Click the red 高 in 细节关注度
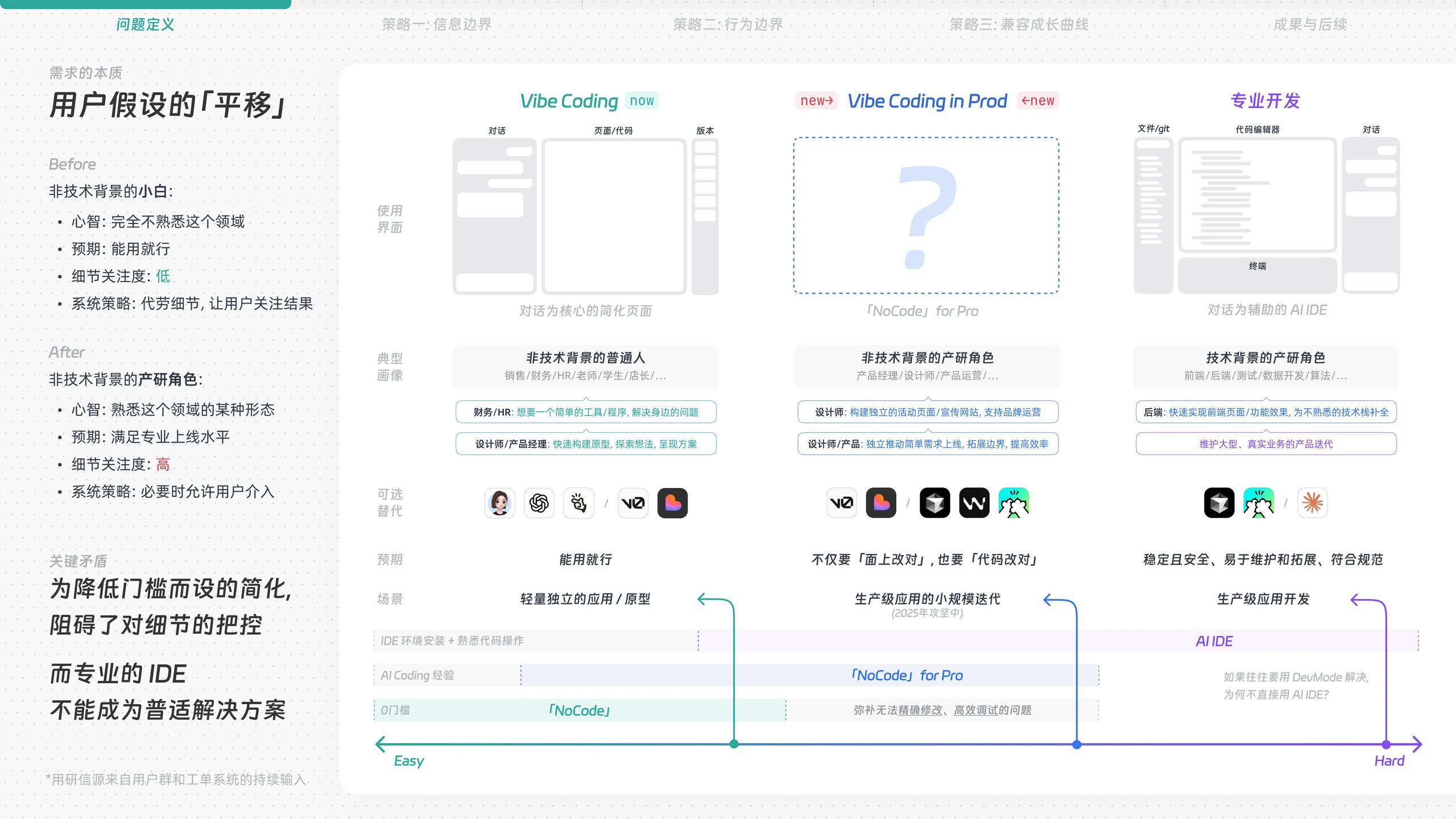 [163, 464]
